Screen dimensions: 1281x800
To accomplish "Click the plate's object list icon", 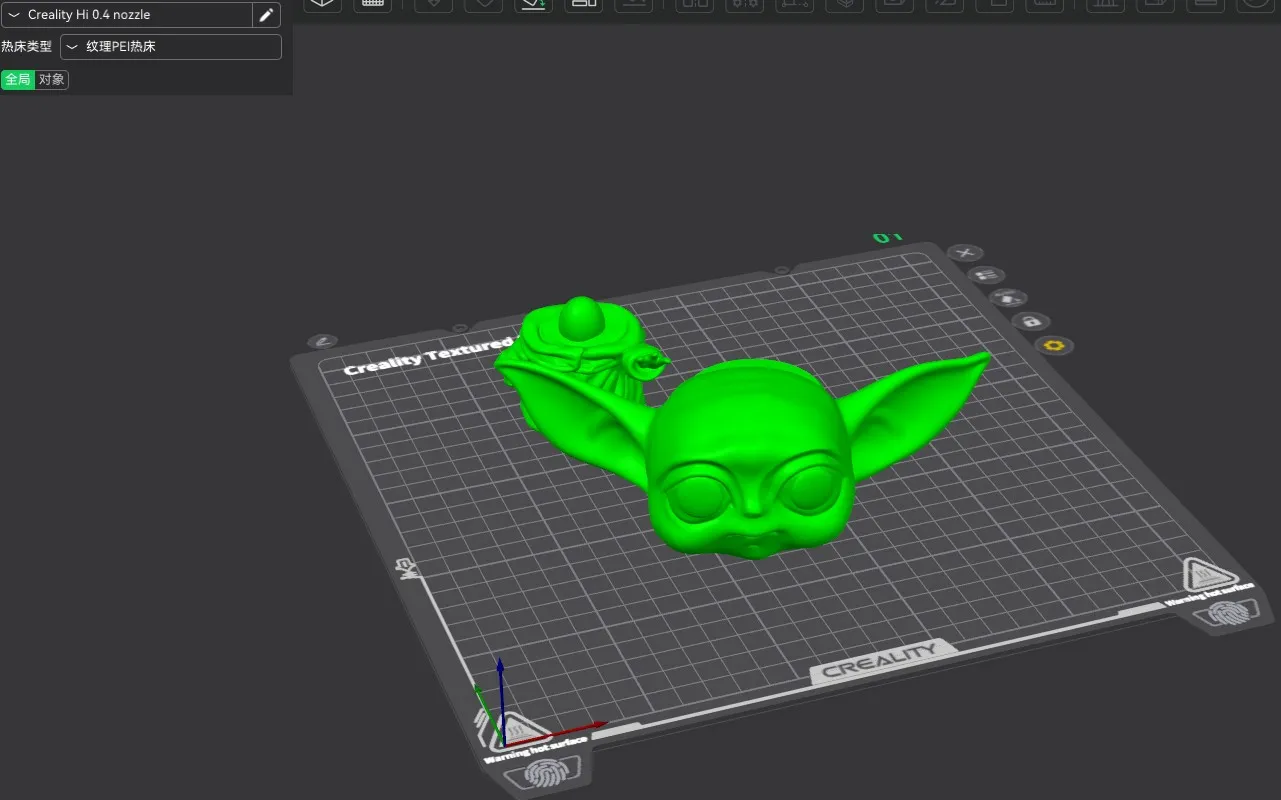I will [986, 275].
